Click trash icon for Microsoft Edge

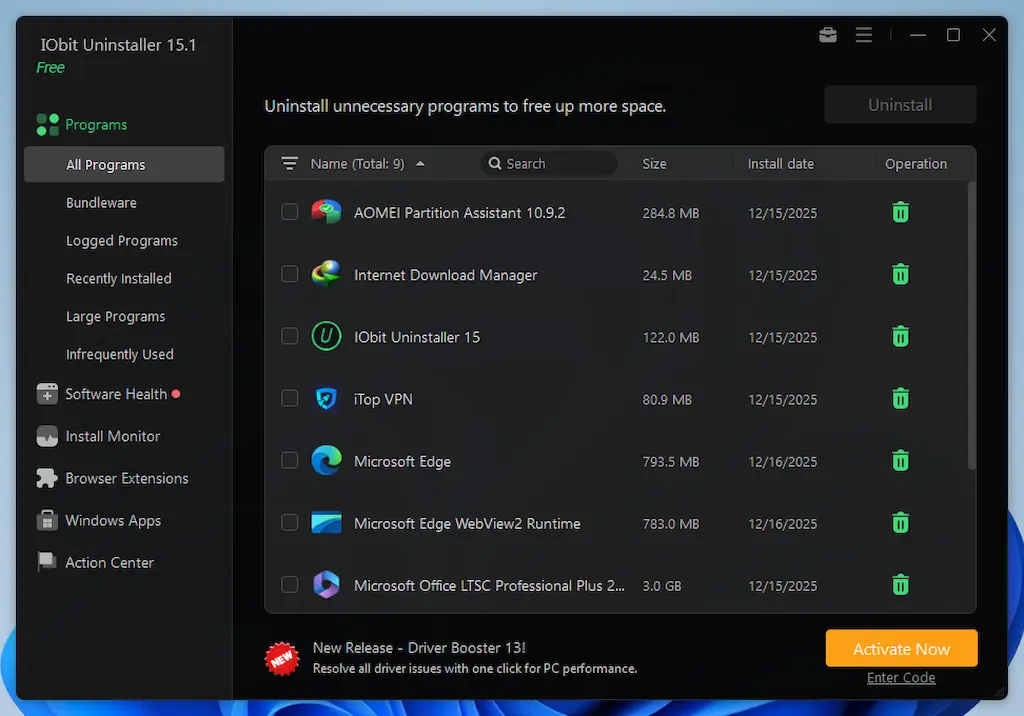(901, 461)
